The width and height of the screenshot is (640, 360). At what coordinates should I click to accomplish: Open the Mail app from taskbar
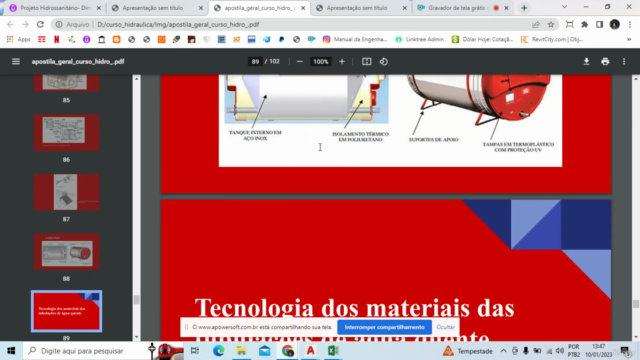click(264, 351)
